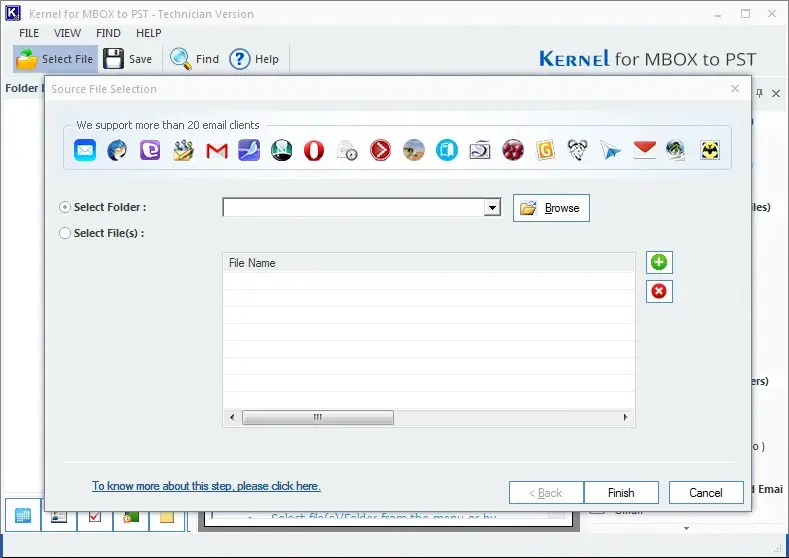The height and width of the screenshot is (558, 789).
Task: Click into the folder path field
Action: click(354, 207)
